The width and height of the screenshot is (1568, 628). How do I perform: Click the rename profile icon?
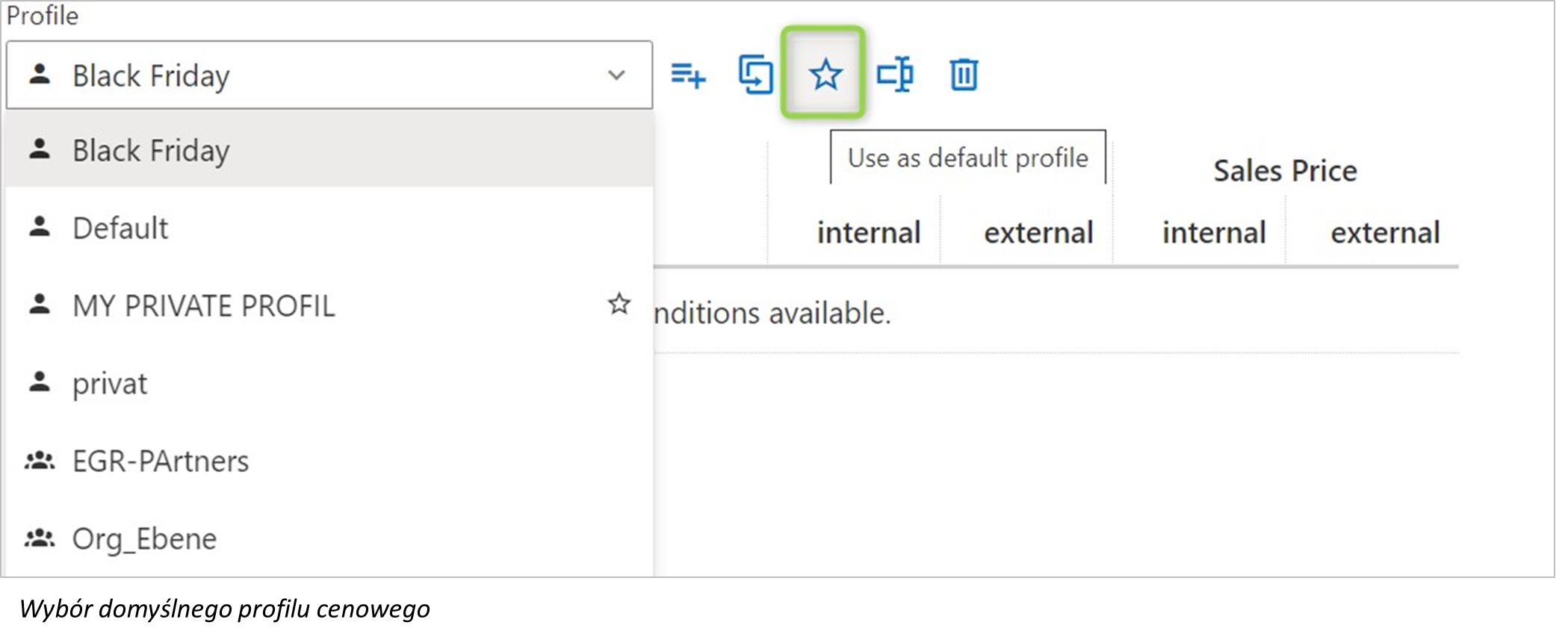point(895,74)
